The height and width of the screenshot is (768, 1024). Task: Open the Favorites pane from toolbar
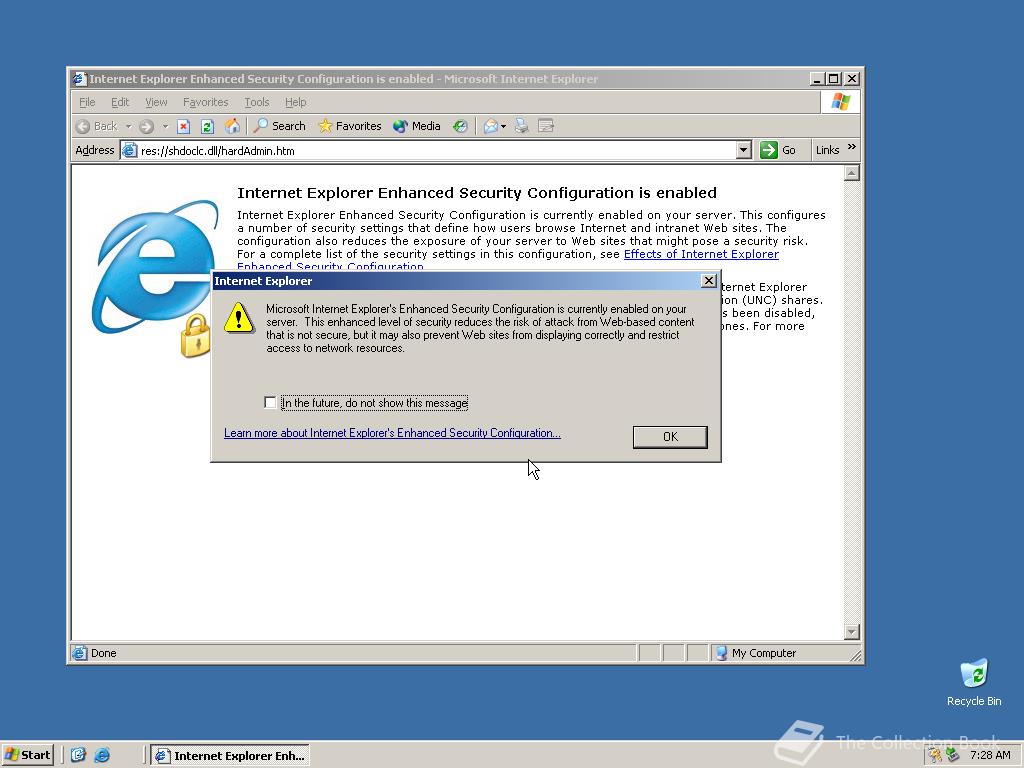point(349,126)
